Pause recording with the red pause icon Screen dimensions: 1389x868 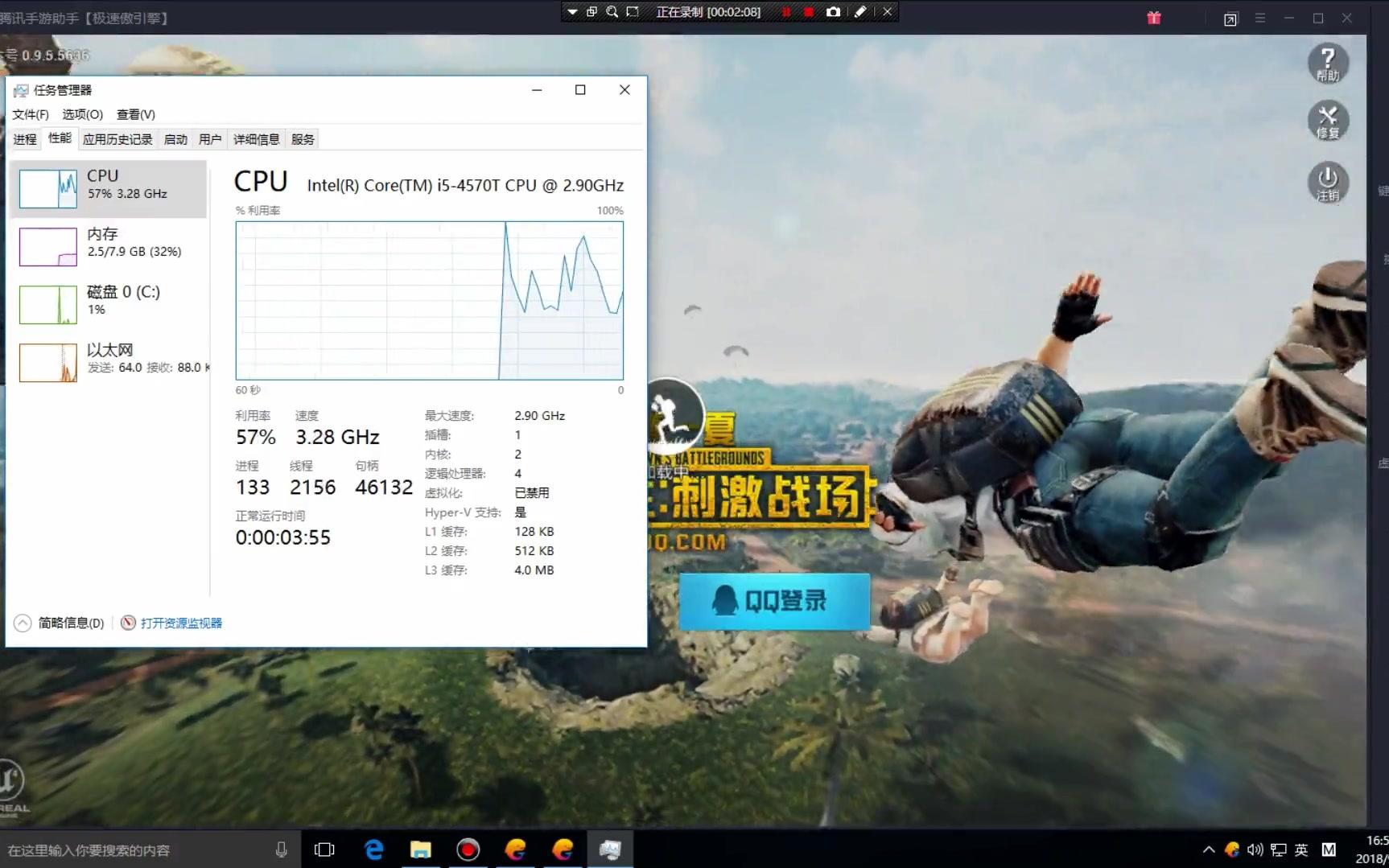coord(786,12)
